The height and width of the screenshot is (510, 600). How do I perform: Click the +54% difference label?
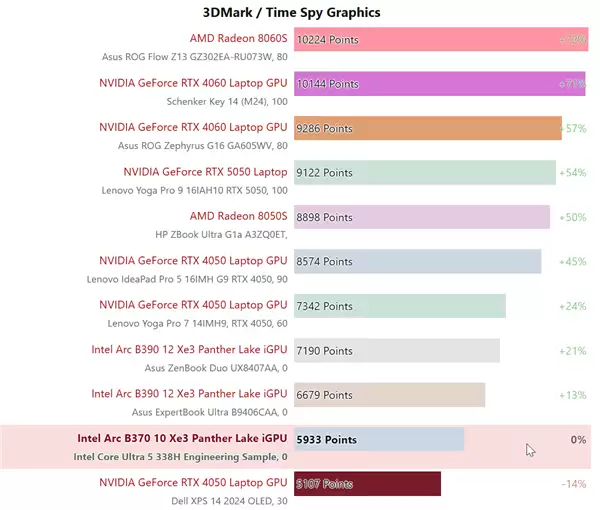coord(572,173)
